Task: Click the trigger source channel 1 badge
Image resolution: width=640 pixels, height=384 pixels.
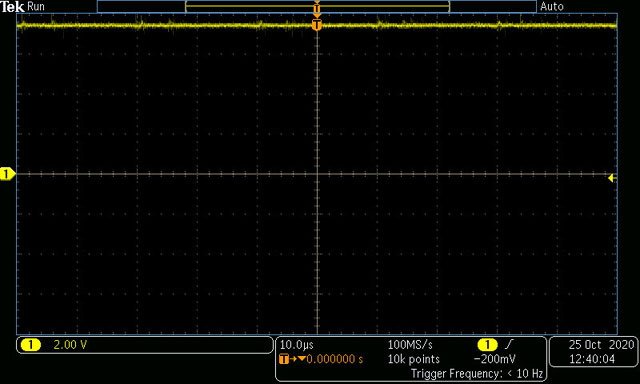Action: pos(487,345)
